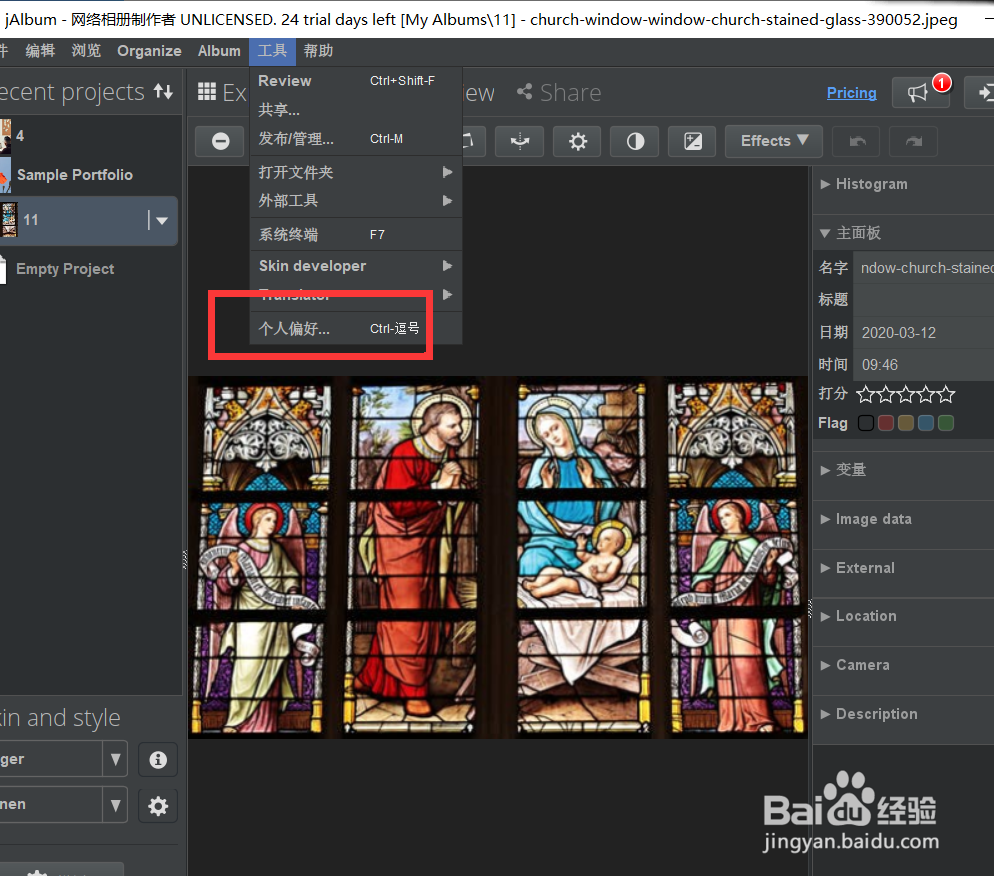The width and height of the screenshot is (994, 876).
Task: Open the Album menu
Action: [219, 51]
